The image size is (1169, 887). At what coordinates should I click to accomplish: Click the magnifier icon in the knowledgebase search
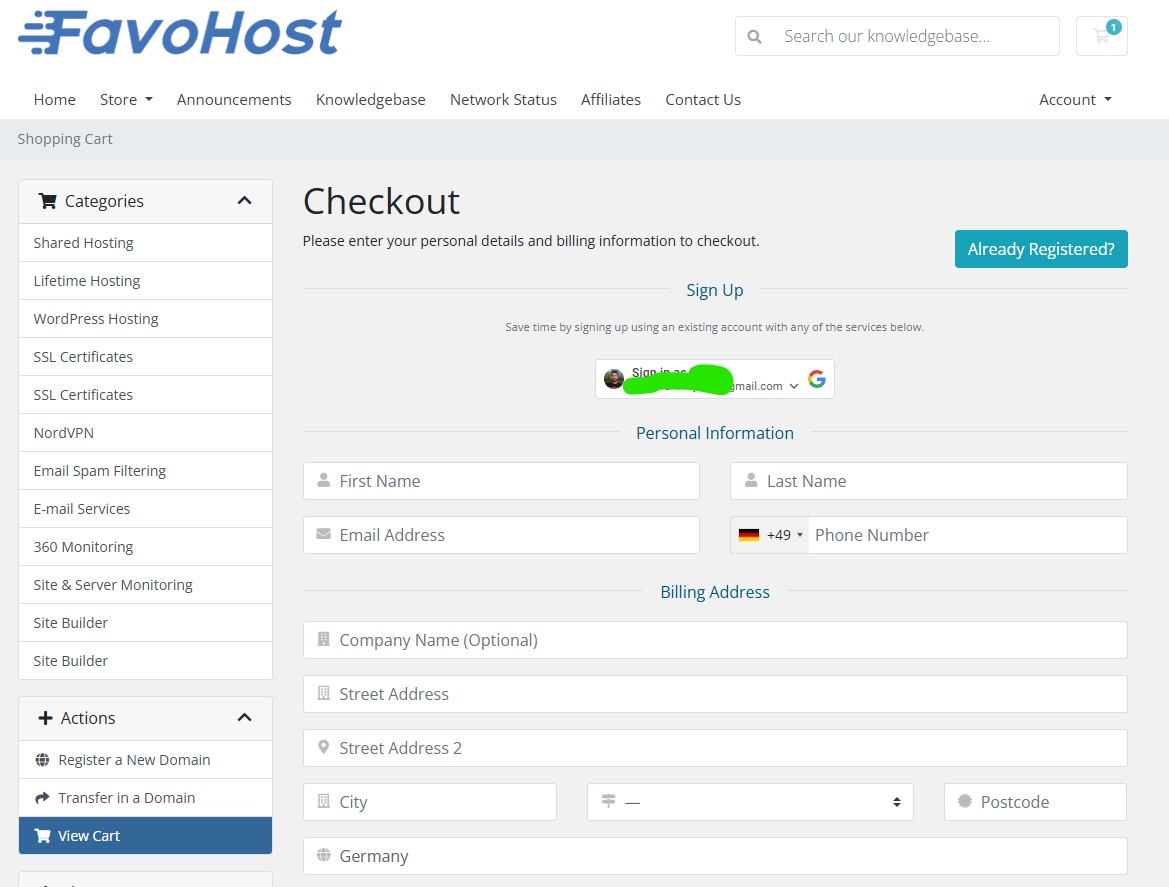754,35
